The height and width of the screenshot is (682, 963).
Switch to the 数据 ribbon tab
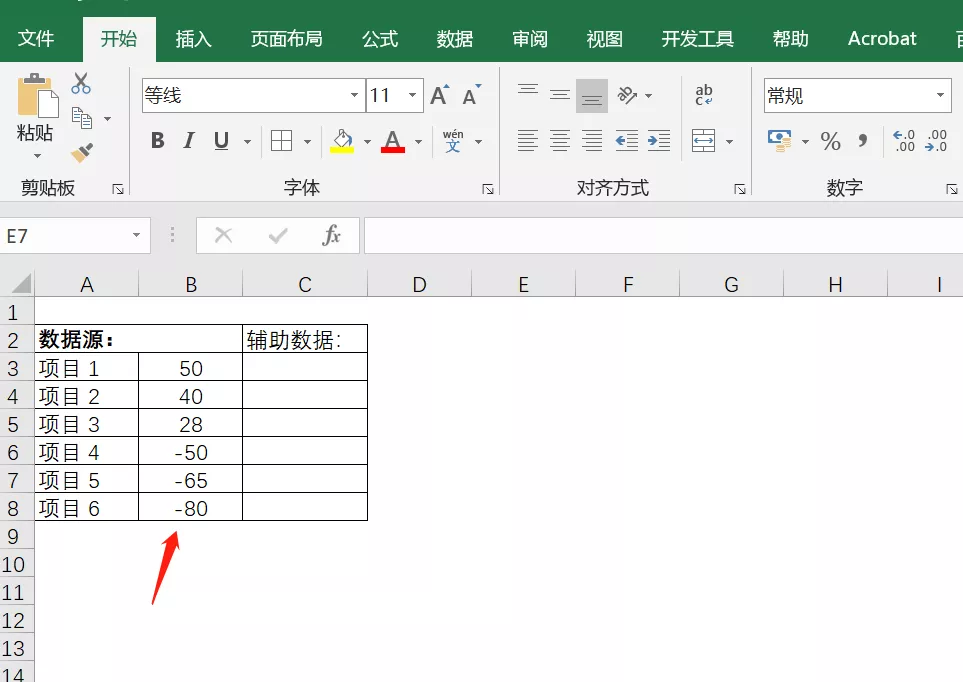(454, 38)
